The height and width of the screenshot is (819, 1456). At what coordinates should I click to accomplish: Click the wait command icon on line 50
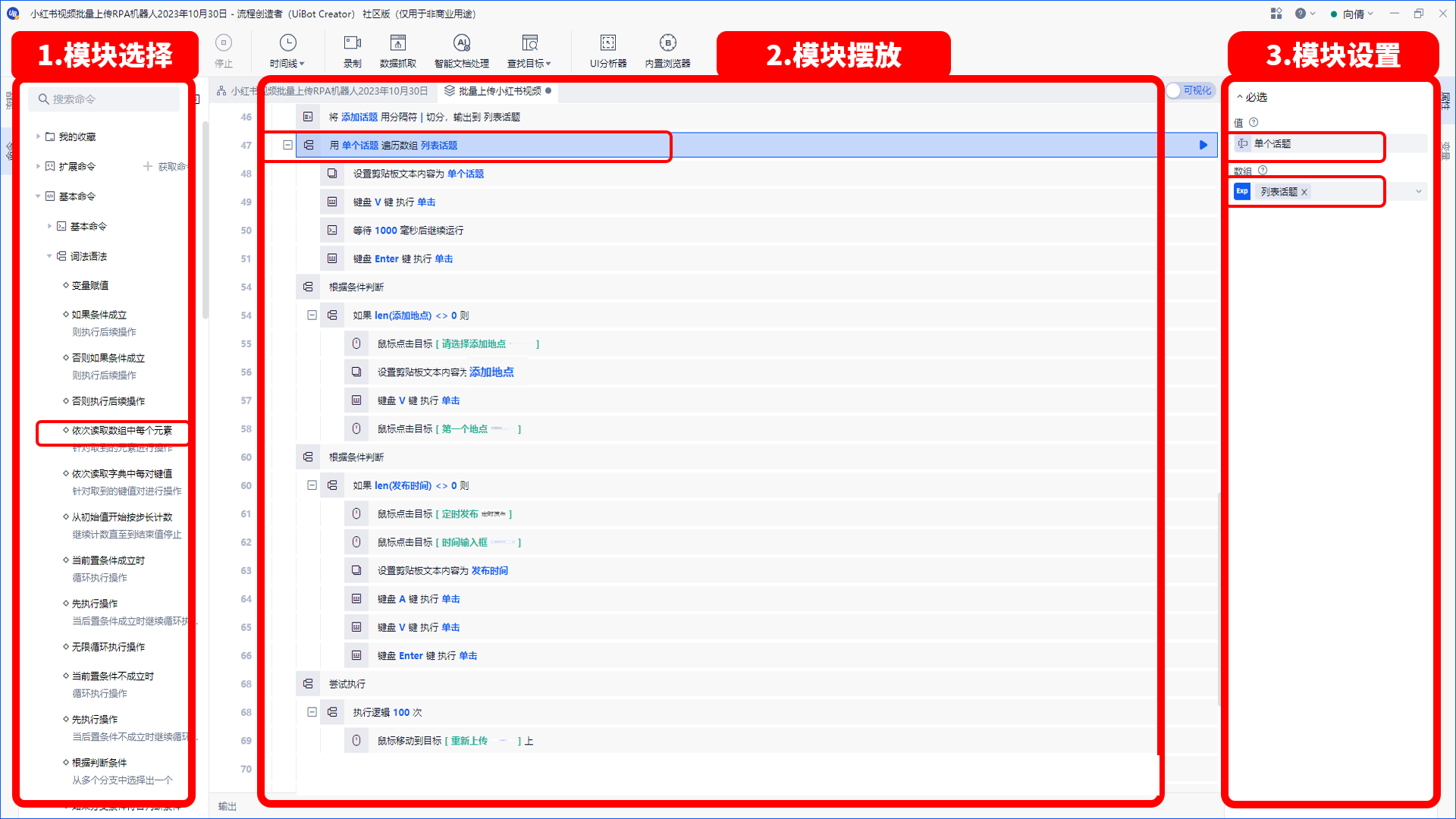pyautogui.click(x=332, y=230)
